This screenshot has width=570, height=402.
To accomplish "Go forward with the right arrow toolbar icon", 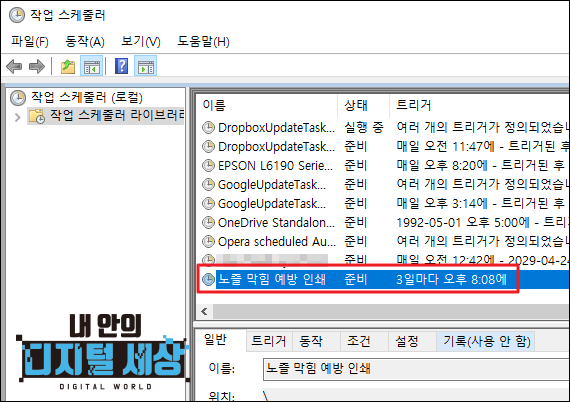I will (x=36, y=67).
